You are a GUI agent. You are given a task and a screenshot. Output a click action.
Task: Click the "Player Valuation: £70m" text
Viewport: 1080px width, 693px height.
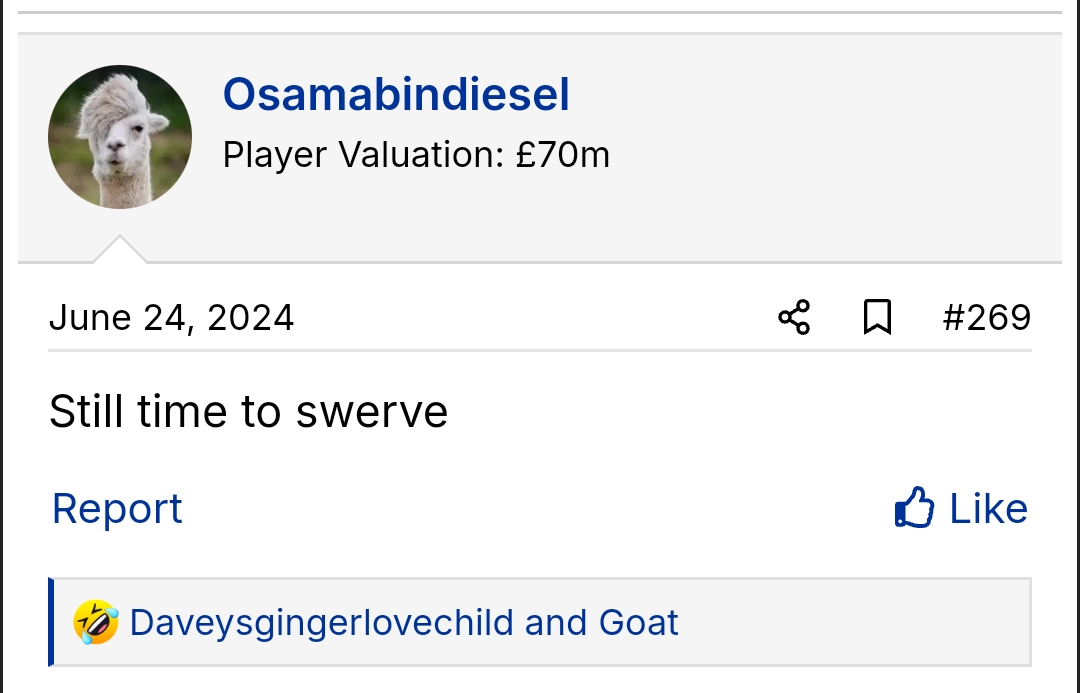416,155
